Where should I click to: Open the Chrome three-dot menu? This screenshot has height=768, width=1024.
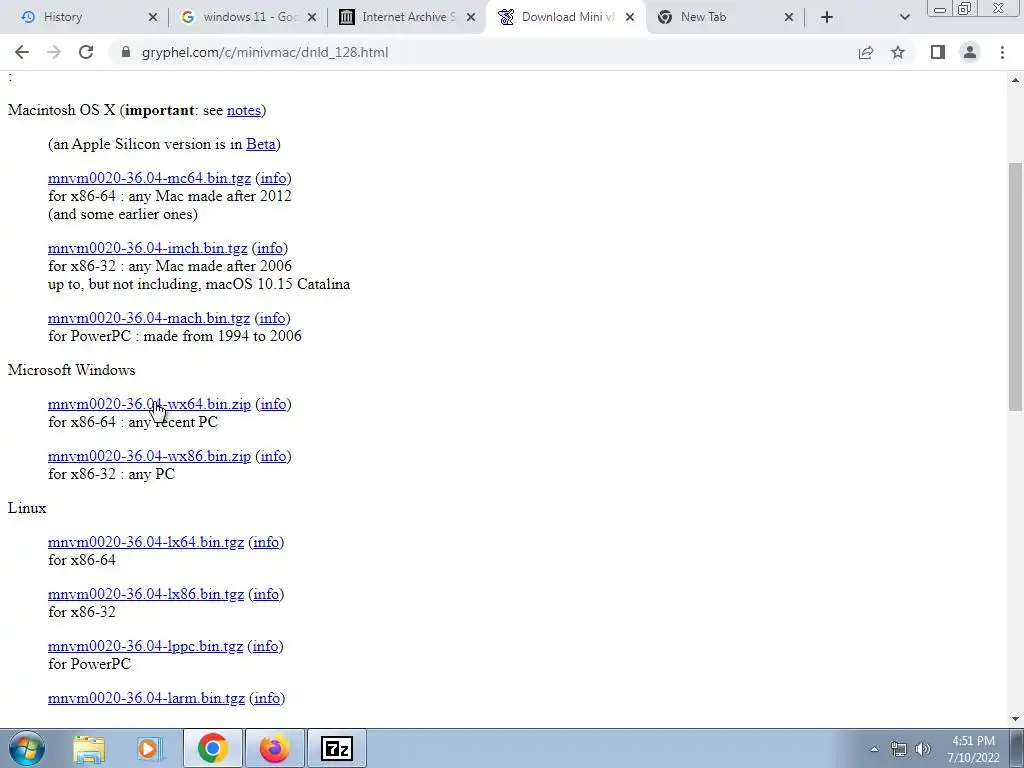(x=1002, y=52)
